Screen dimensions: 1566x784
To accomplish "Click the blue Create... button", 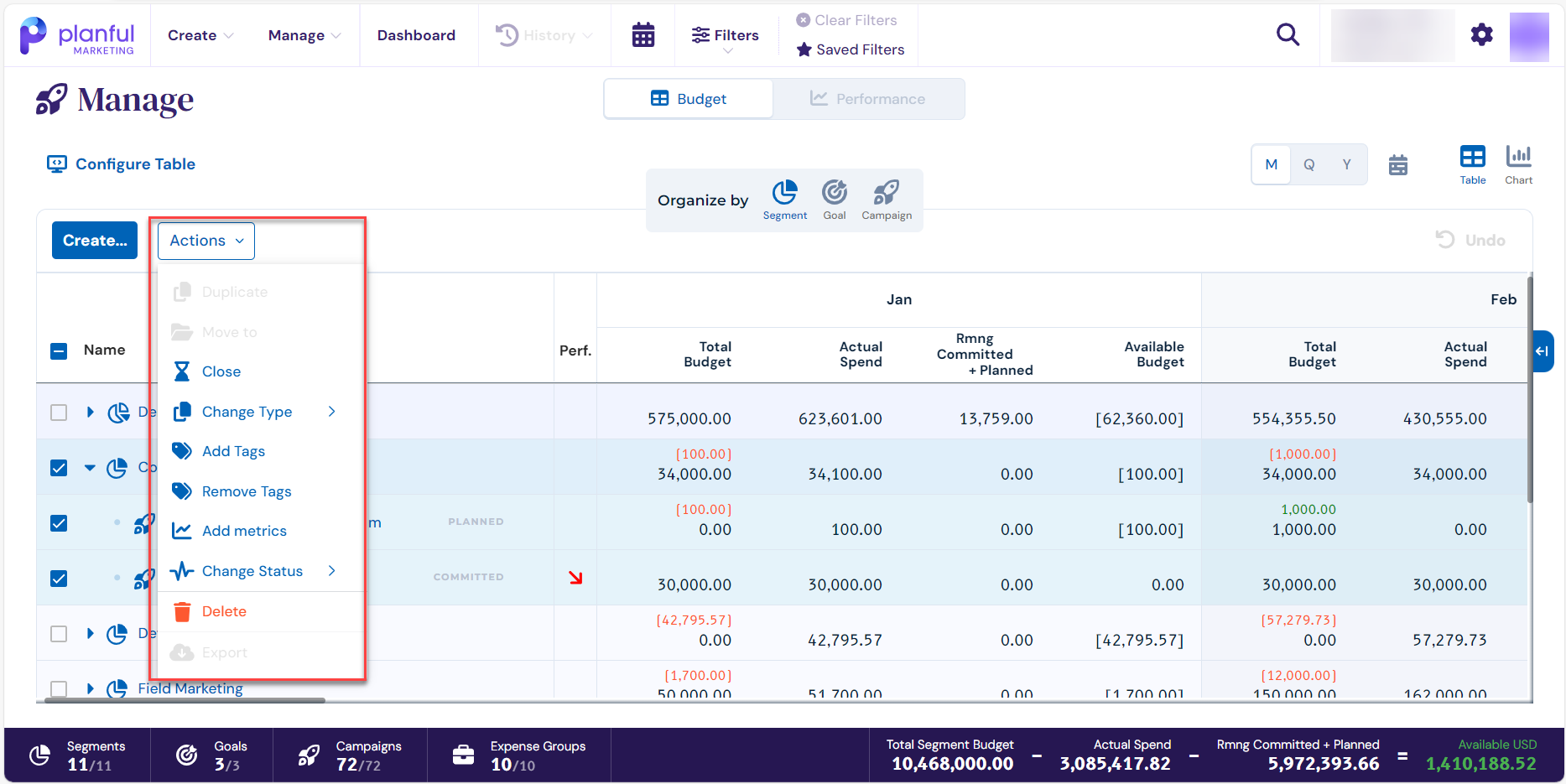I will [x=95, y=241].
